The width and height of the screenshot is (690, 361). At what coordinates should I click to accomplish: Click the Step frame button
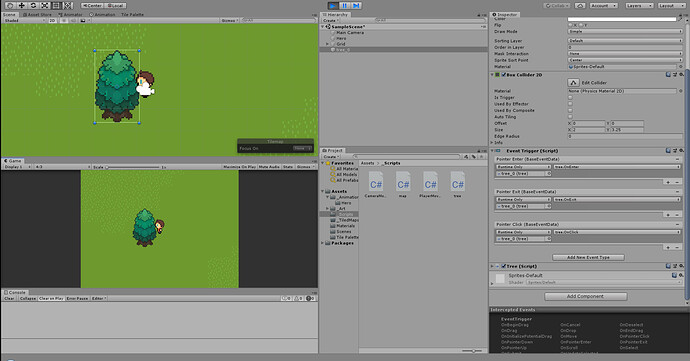click(356, 6)
